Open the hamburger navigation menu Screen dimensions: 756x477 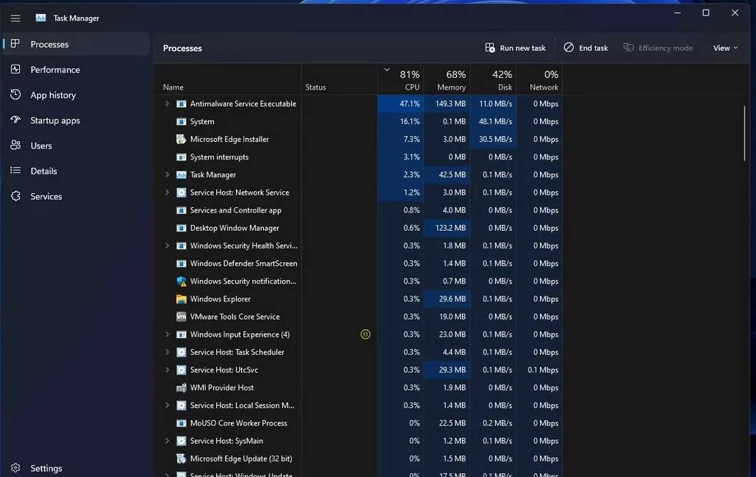coord(15,18)
